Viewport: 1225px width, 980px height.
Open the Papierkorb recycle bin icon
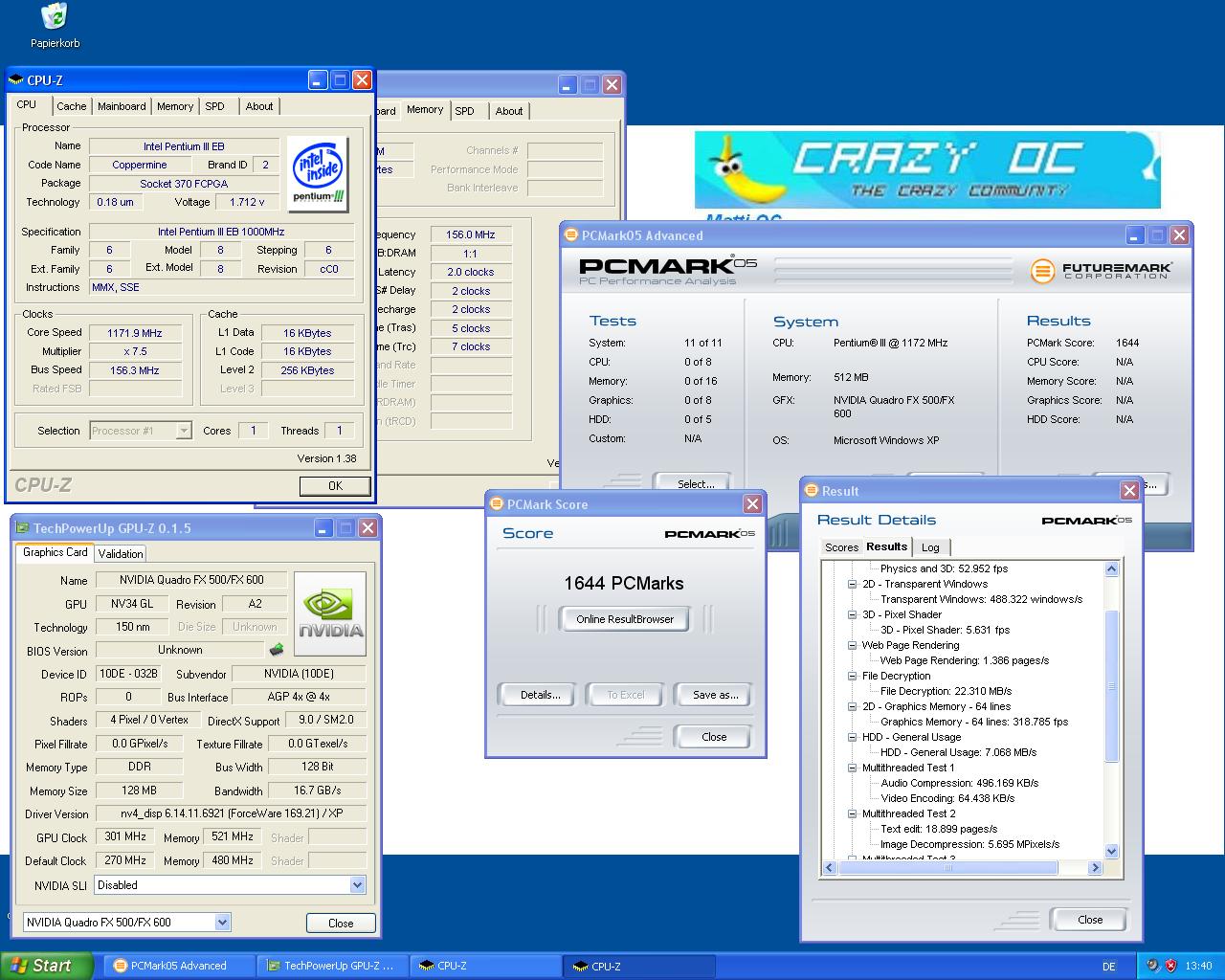[55, 26]
